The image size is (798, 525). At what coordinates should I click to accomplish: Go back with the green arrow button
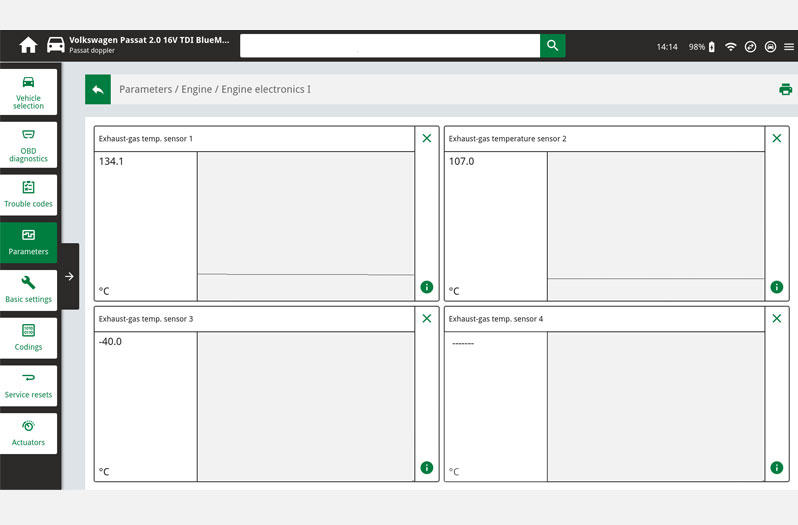click(98, 89)
